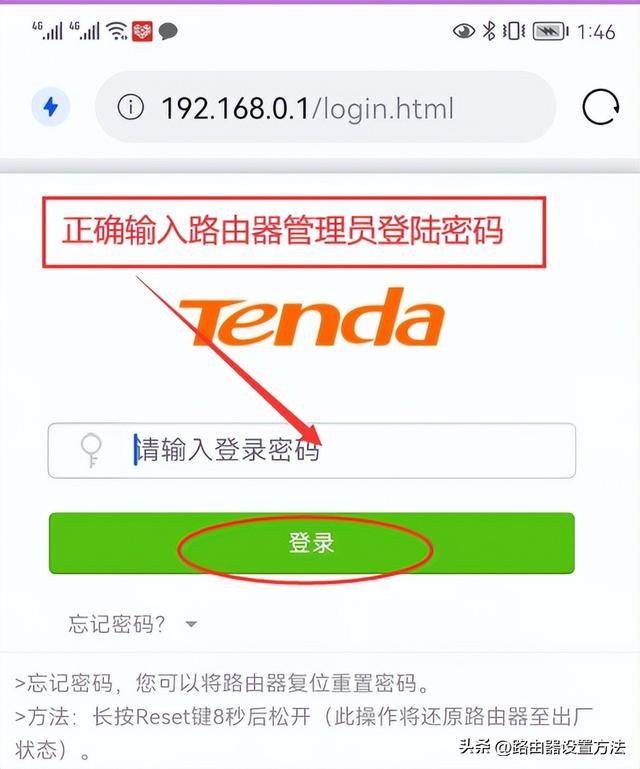Viewport: 640px width, 769px height.
Task: Tap the blue lightning bolt icon
Action: point(51,106)
